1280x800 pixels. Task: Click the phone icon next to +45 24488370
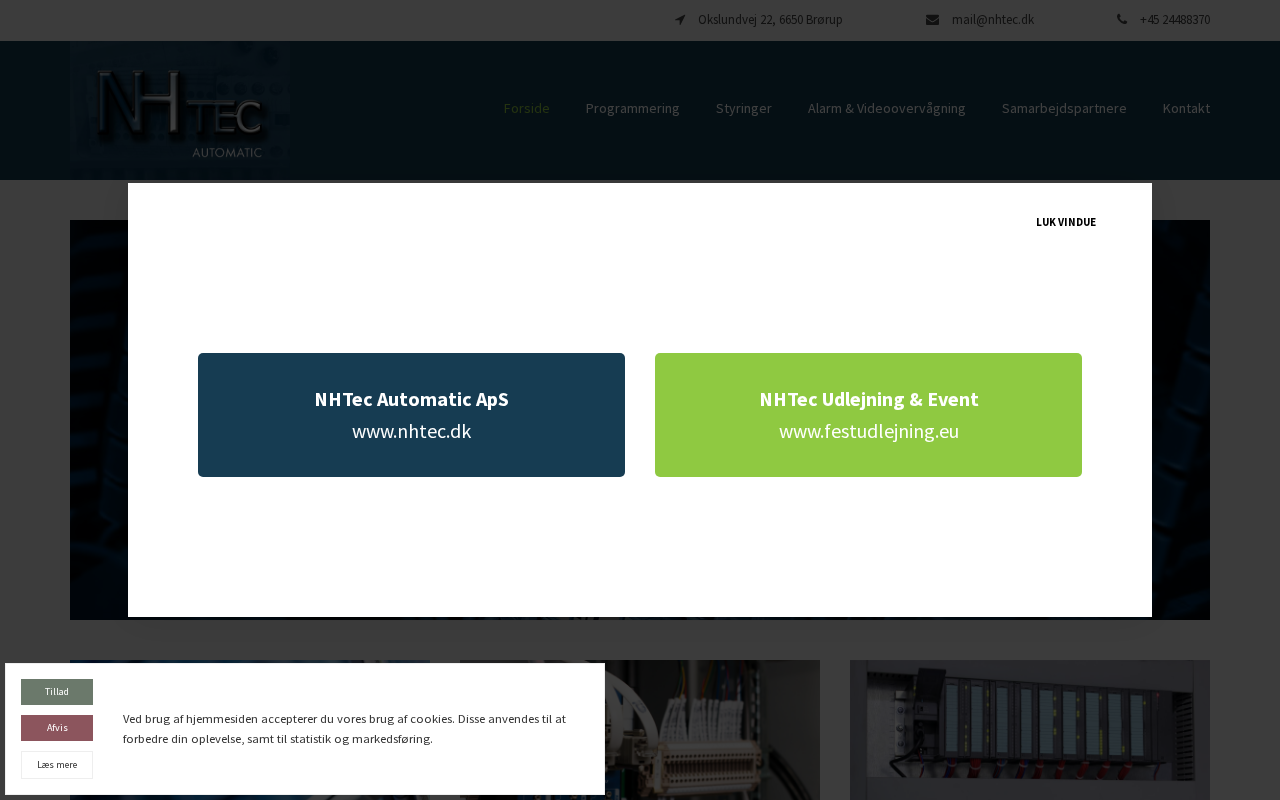(1122, 20)
